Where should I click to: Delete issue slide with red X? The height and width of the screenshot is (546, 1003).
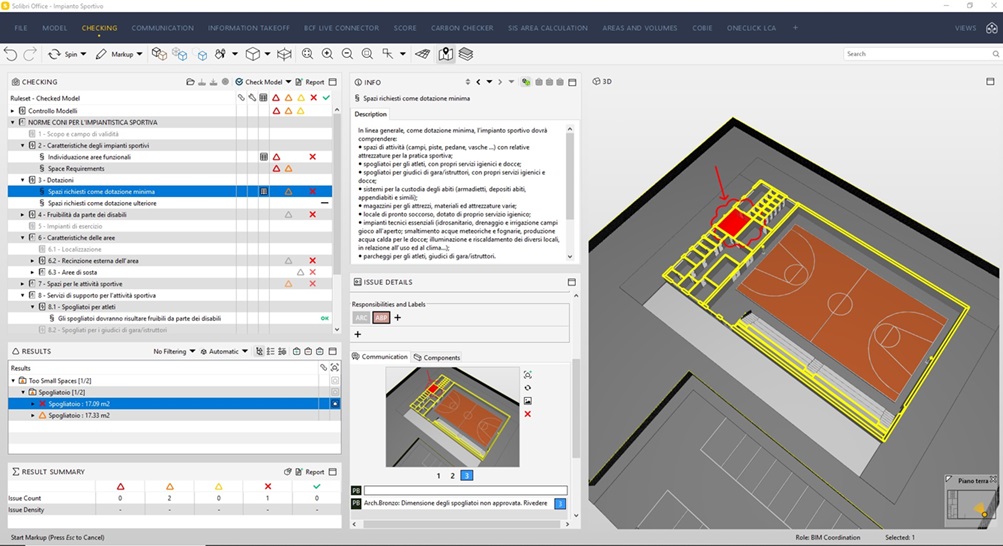[x=528, y=414]
